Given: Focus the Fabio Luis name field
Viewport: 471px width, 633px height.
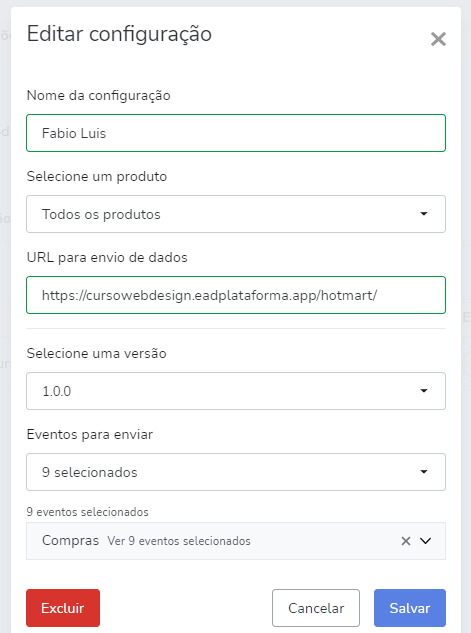Looking at the screenshot, I should pyautogui.click(x=236, y=133).
